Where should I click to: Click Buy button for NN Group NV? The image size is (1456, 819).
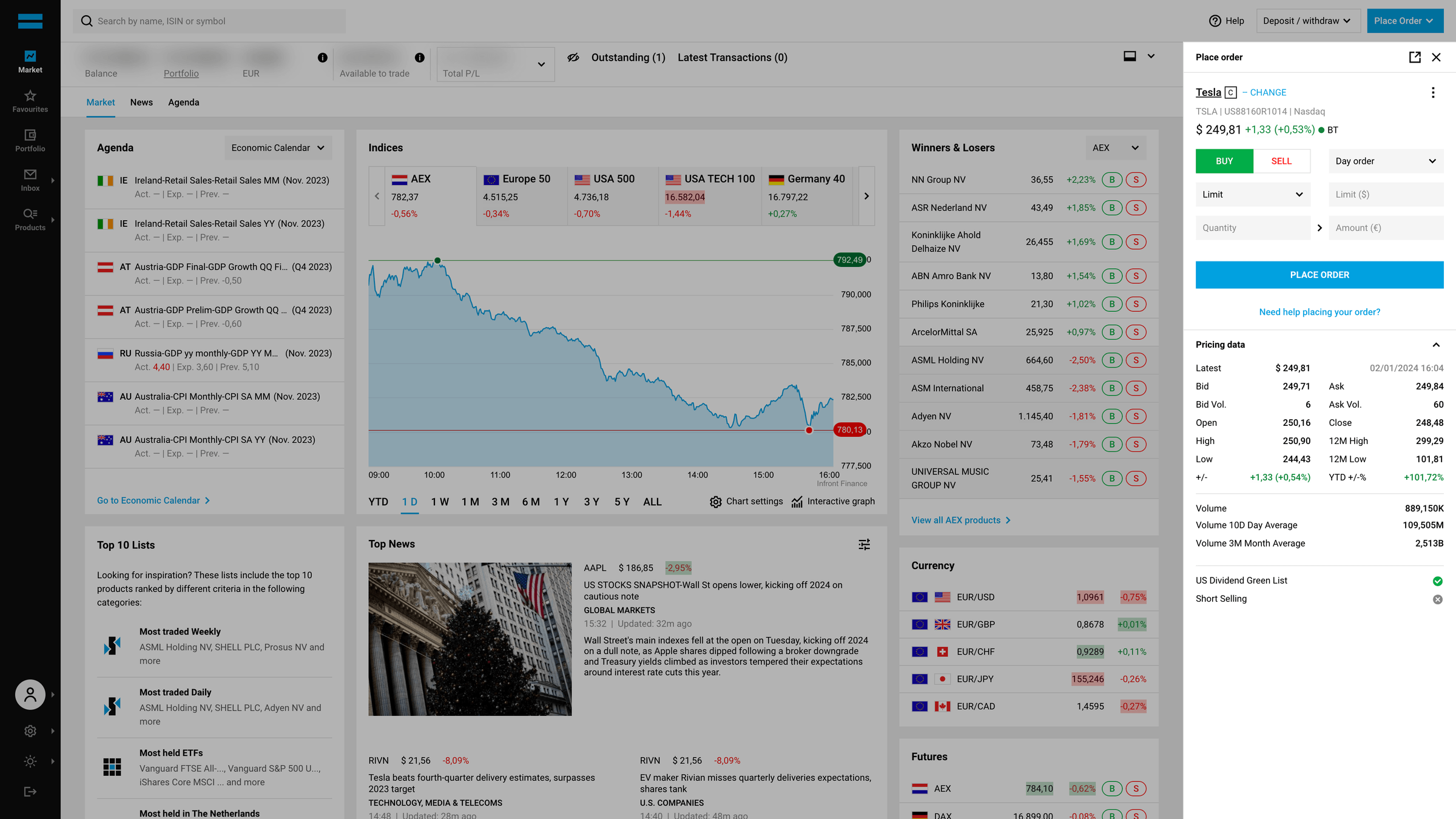click(x=1112, y=180)
